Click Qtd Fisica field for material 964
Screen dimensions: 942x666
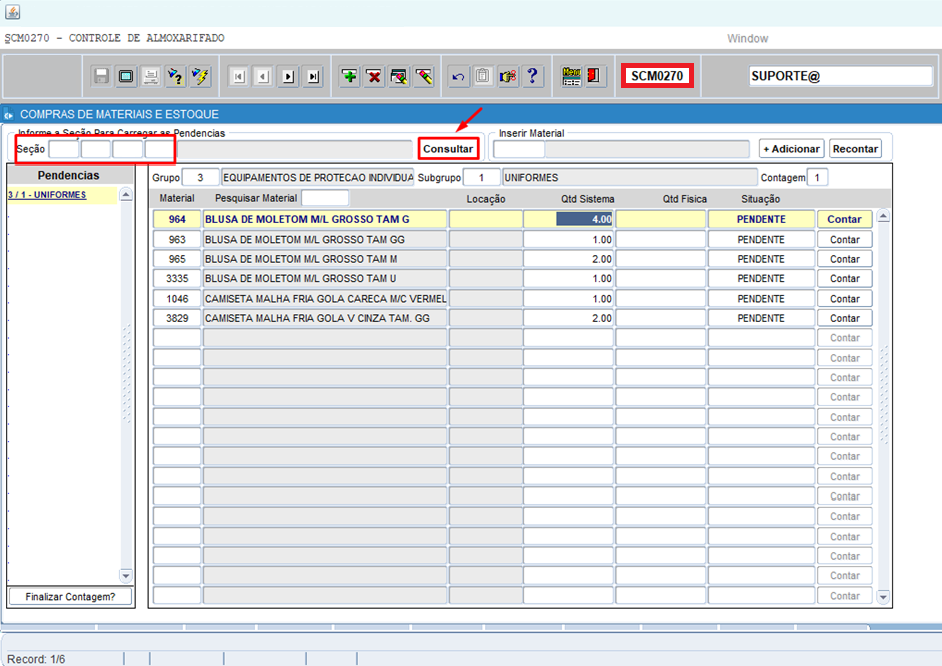(x=661, y=219)
